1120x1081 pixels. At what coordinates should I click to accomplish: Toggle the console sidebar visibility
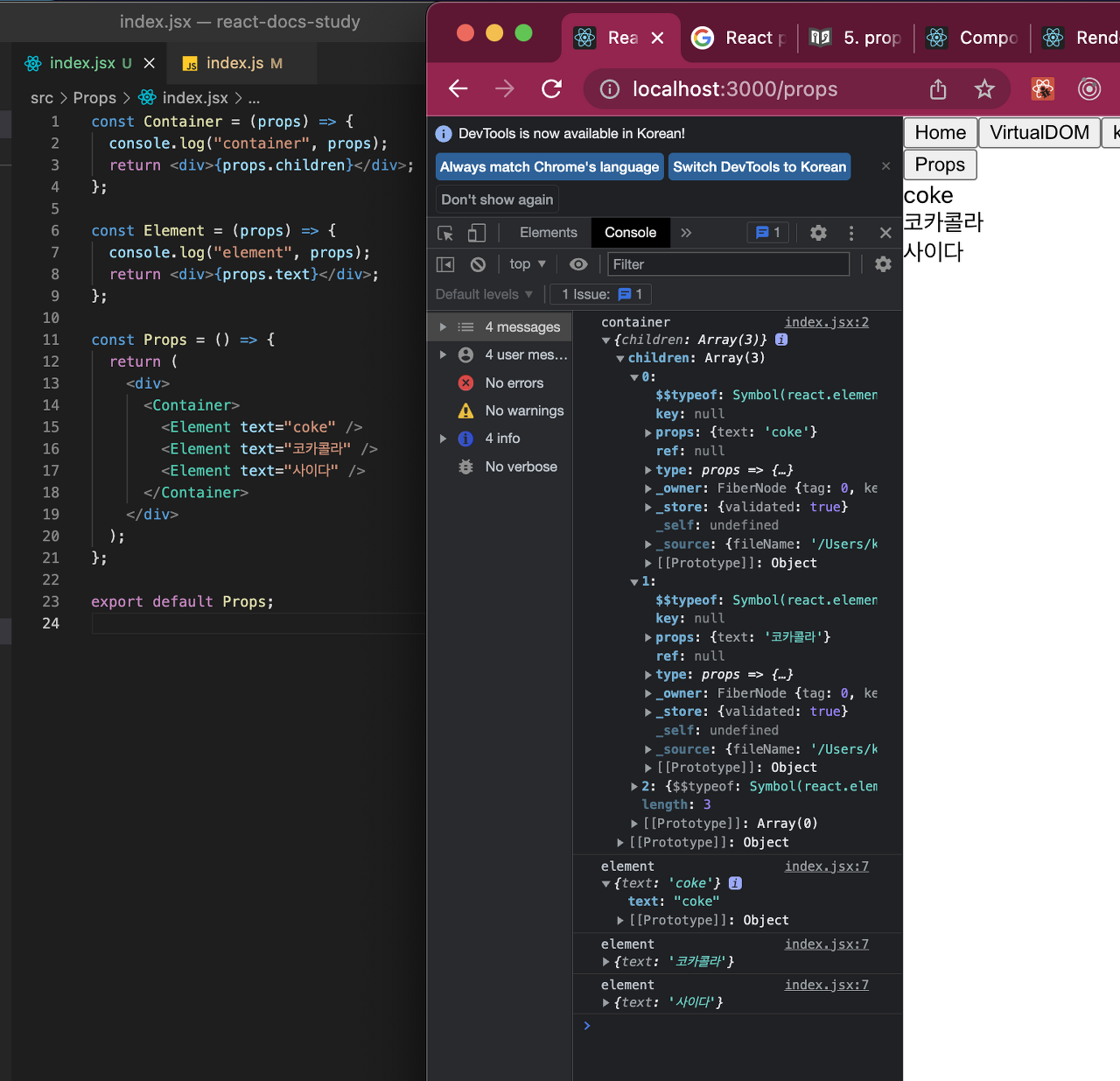click(445, 264)
